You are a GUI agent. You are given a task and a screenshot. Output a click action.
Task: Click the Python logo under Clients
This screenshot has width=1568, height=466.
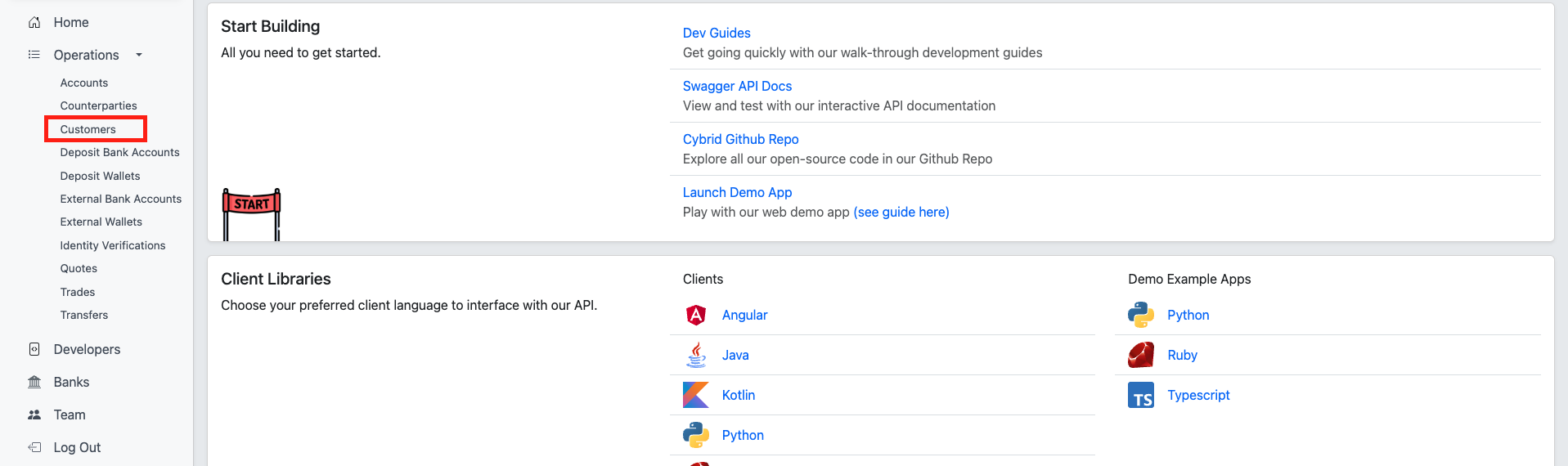point(696,435)
